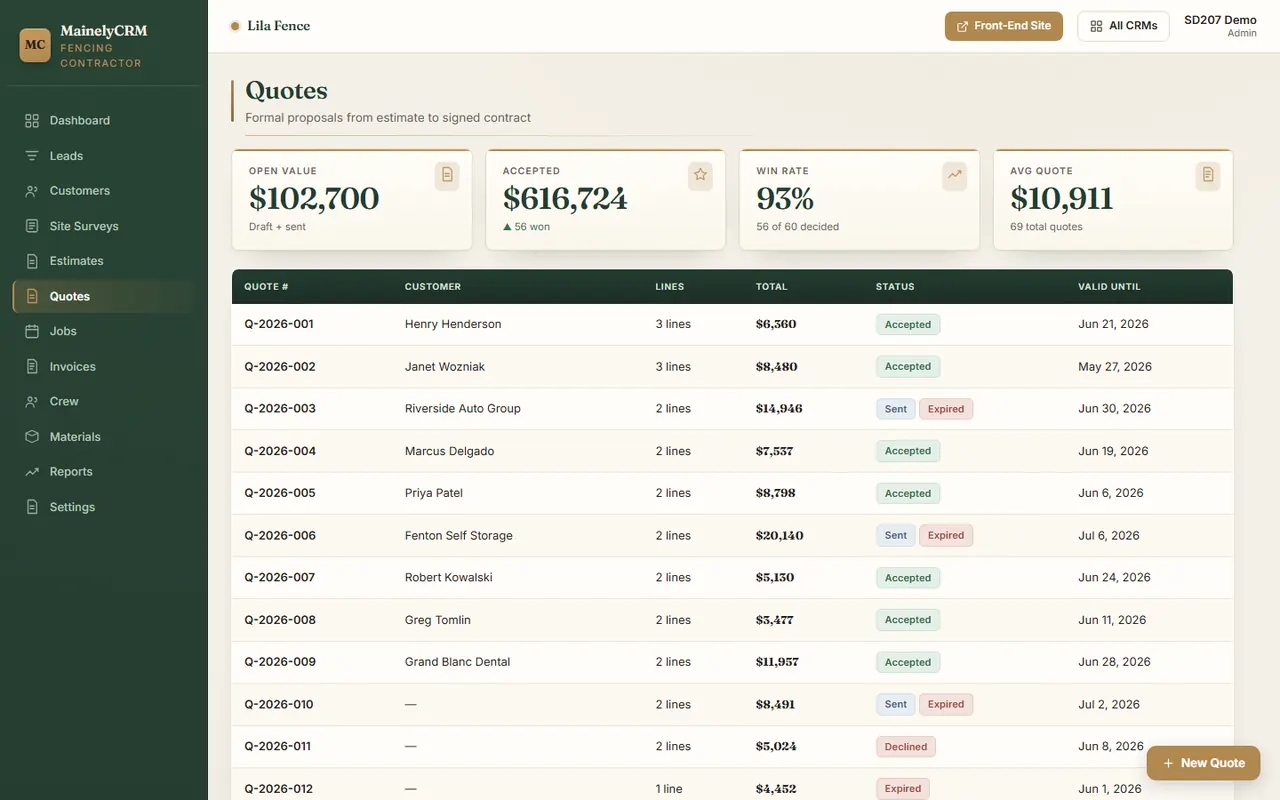
Task: Click the $20,140 total amount
Action: click(x=780, y=536)
